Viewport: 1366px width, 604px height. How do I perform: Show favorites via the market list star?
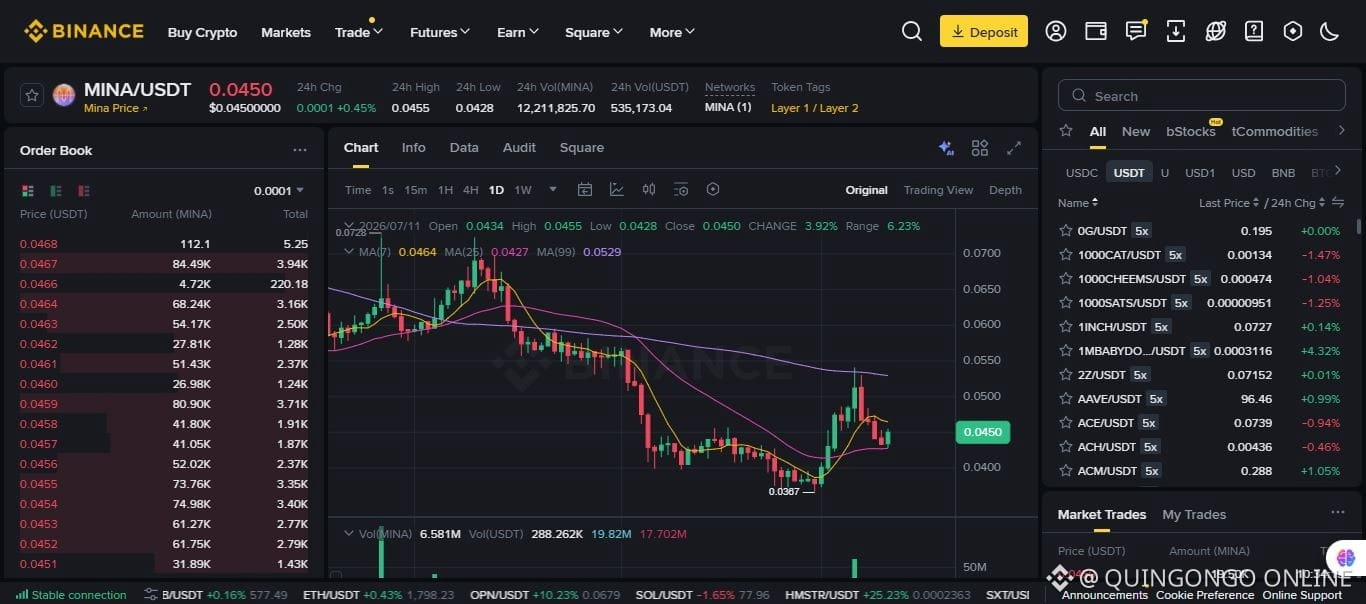(x=1066, y=131)
